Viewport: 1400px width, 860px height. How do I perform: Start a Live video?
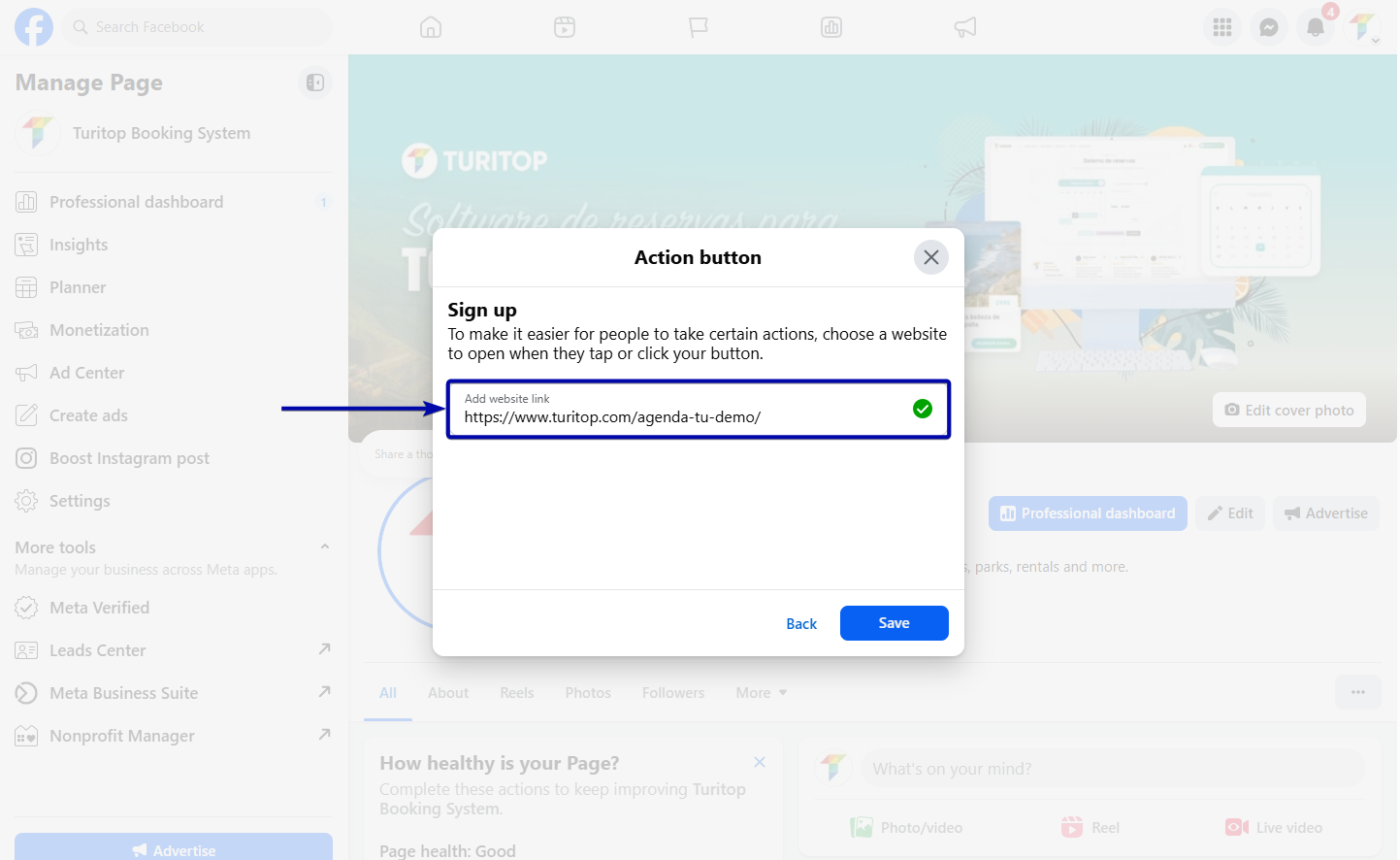click(1274, 827)
